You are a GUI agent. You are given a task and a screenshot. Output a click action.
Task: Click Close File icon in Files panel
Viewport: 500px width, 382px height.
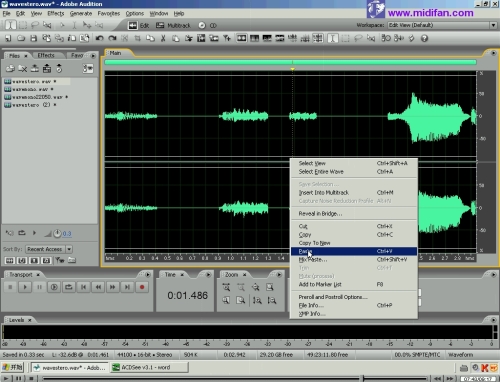[x=22, y=69]
